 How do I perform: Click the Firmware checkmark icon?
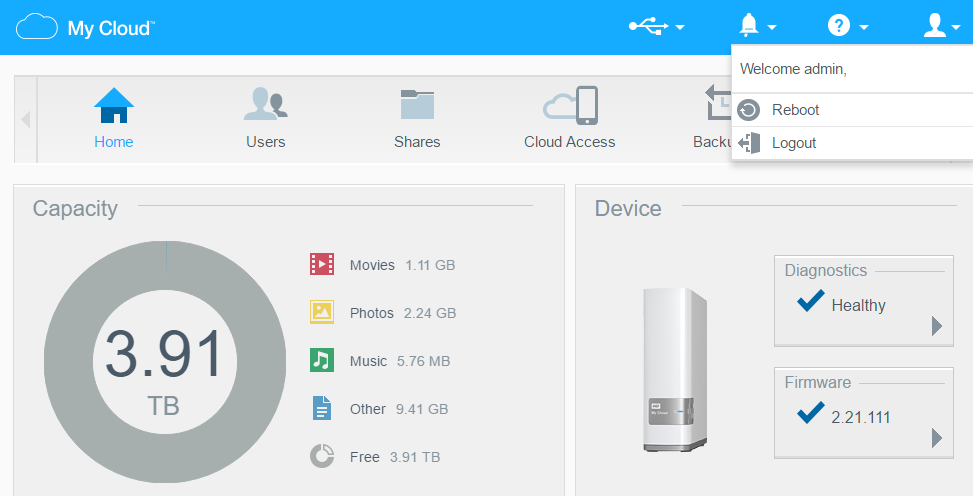pyautogui.click(x=811, y=412)
